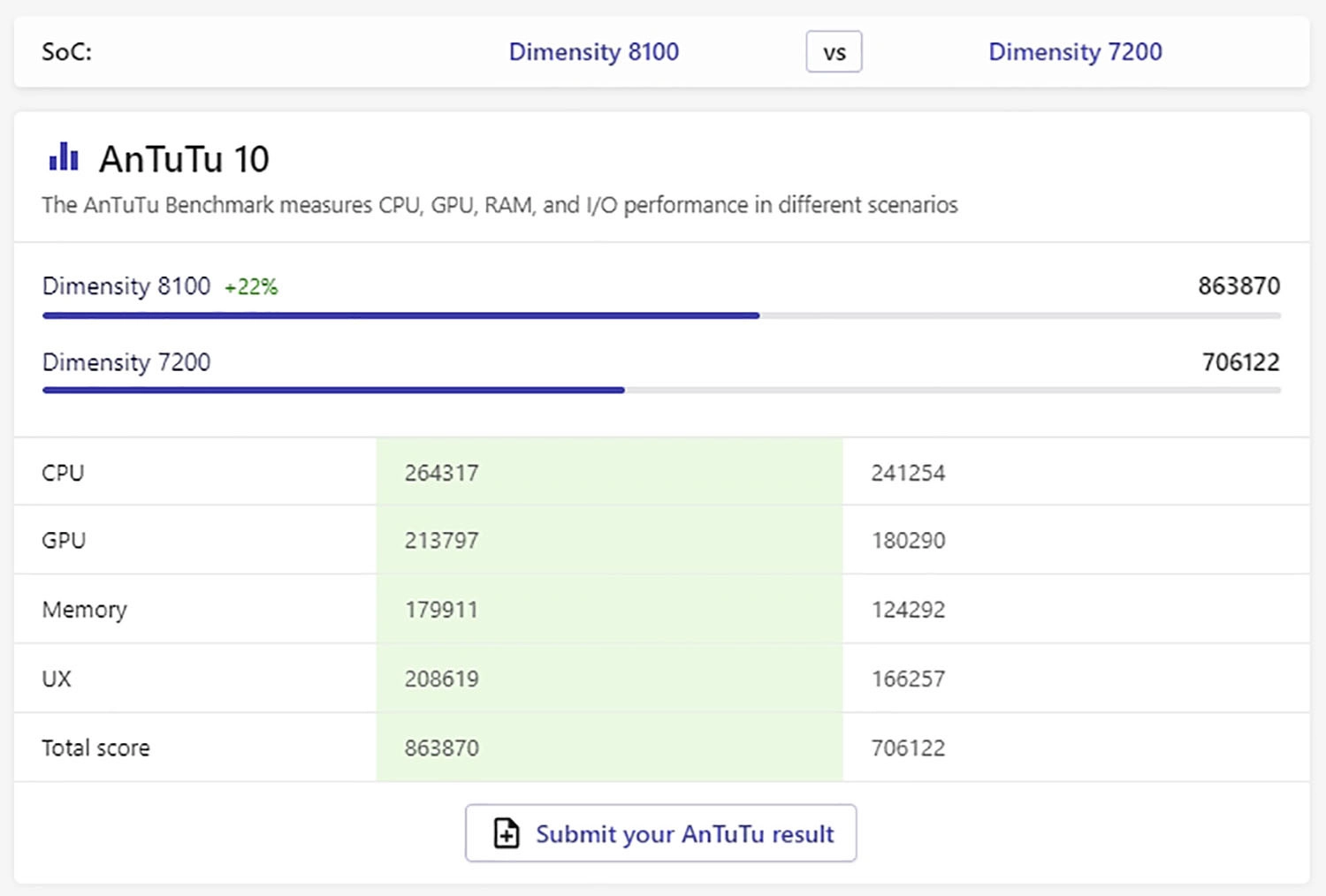Open the Dimensity 7200 SoC link
1326x896 pixels.
[x=1075, y=52]
